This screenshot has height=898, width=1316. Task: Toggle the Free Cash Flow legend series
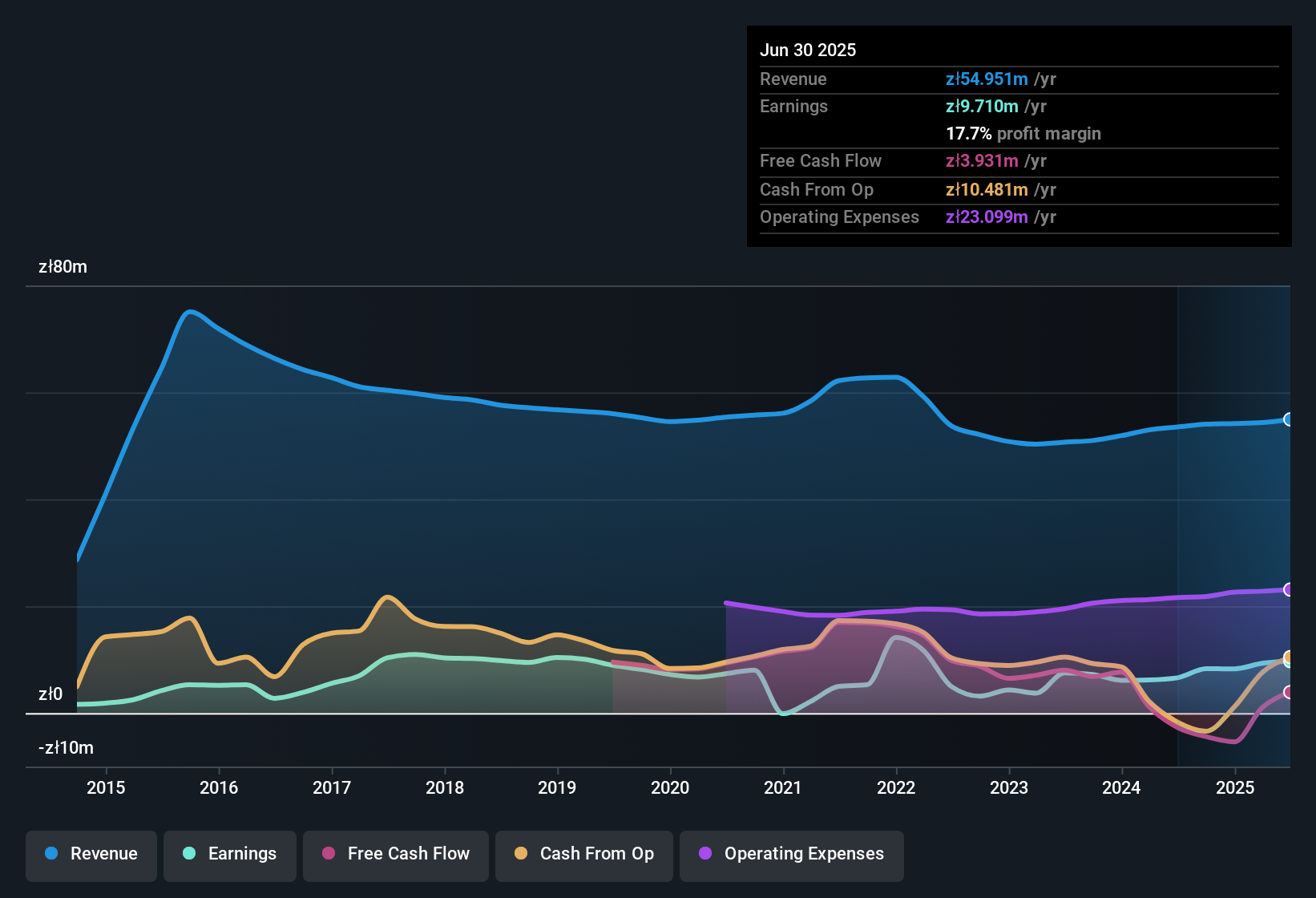tap(396, 854)
